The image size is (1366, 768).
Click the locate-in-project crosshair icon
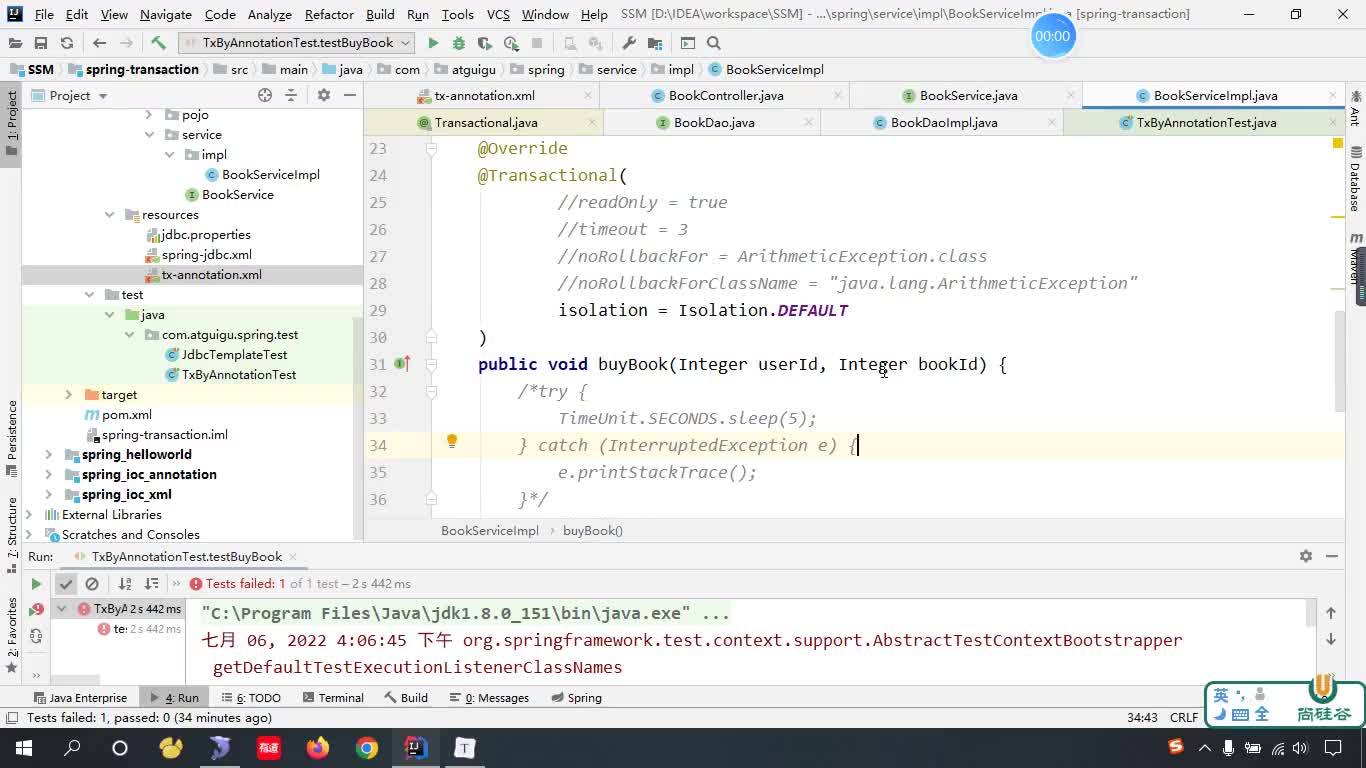pos(265,95)
